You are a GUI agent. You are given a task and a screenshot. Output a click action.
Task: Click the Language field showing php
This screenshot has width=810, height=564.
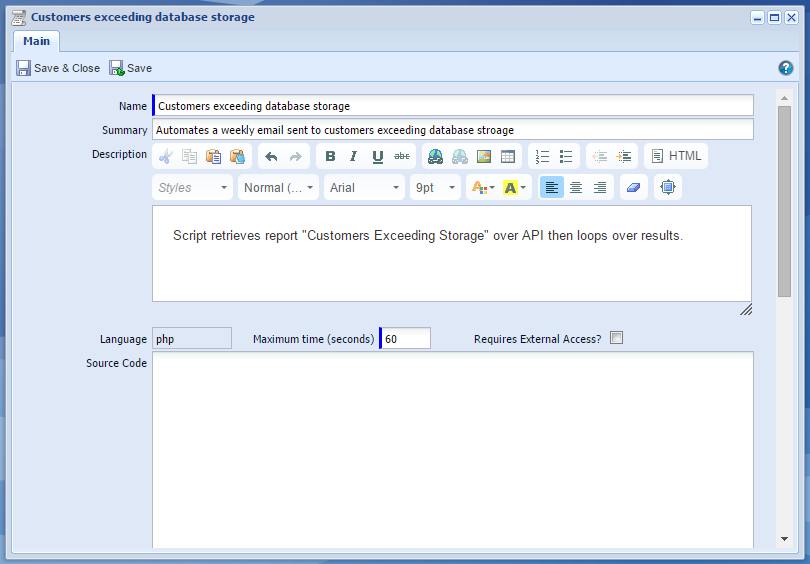192,339
